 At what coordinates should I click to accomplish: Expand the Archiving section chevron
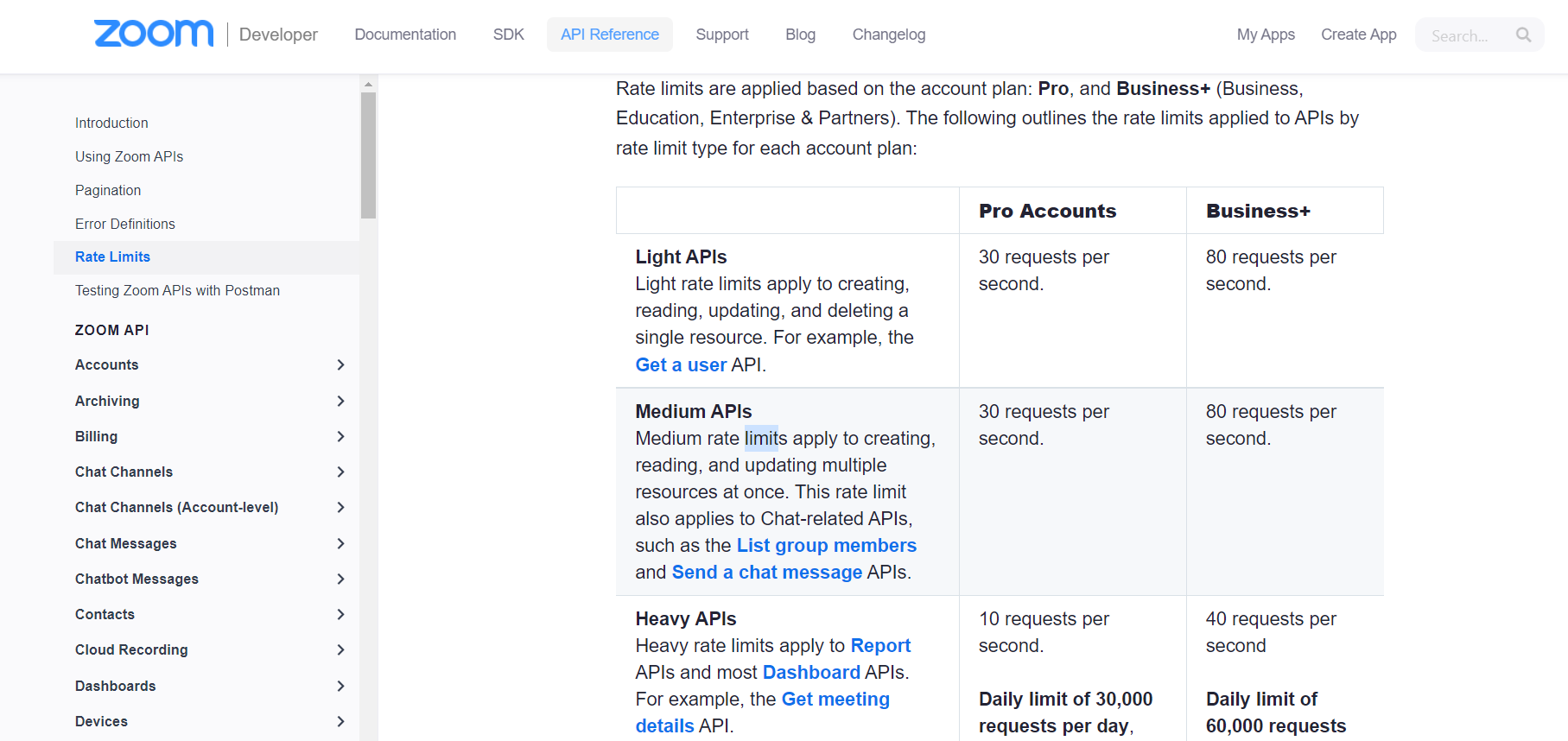340,401
